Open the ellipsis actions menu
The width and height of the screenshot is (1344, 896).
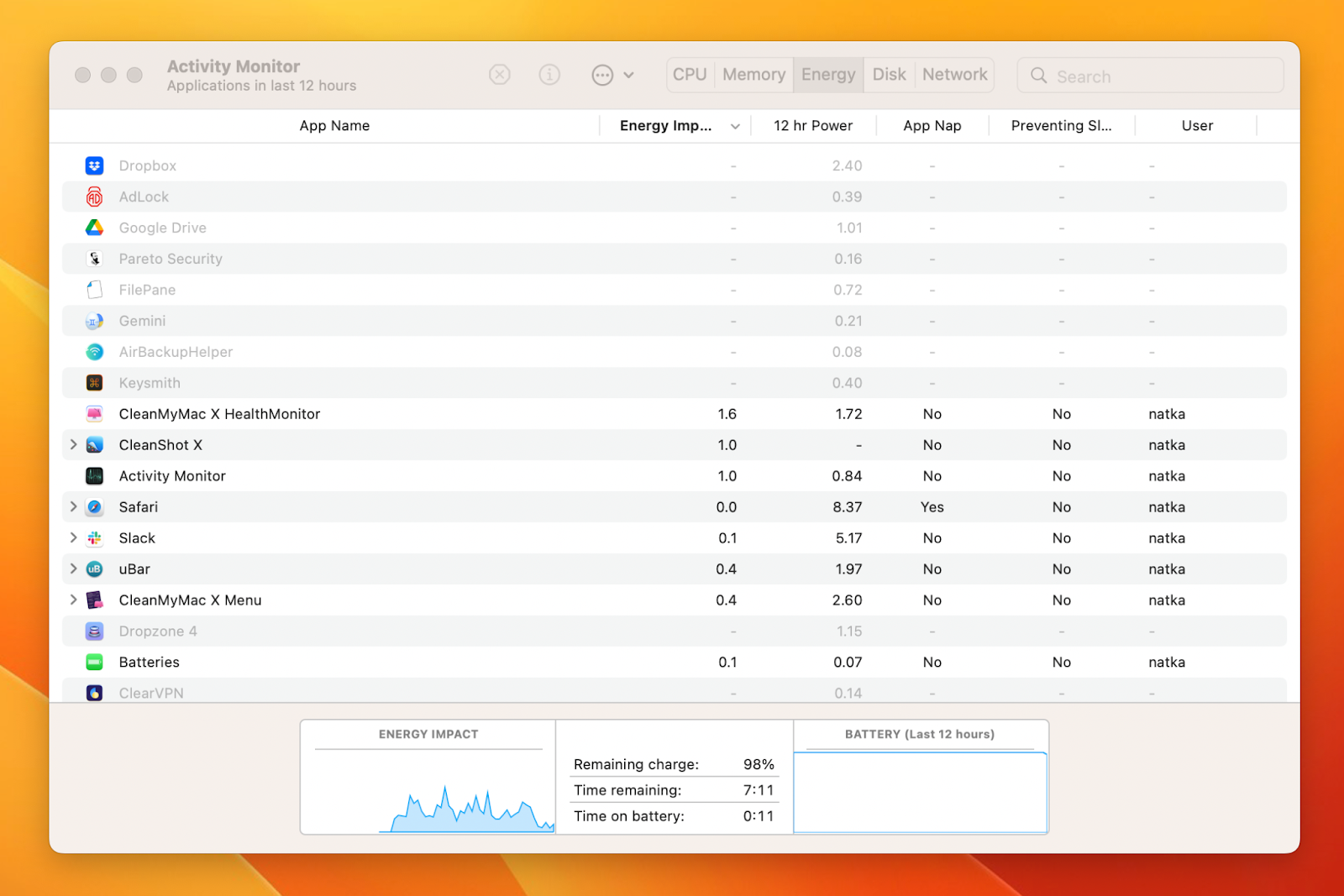point(612,75)
